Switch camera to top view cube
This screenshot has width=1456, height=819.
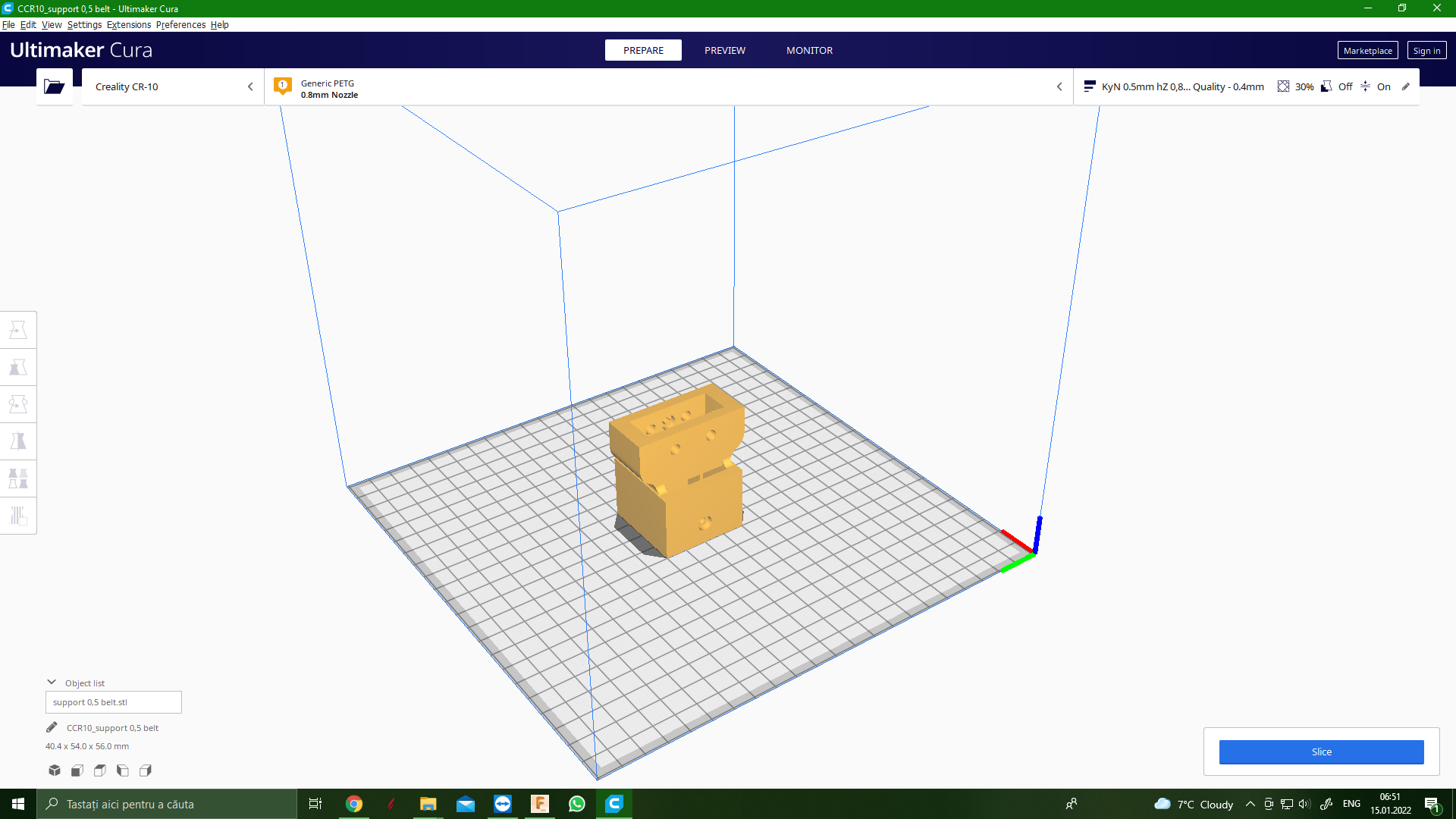click(x=100, y=770)
